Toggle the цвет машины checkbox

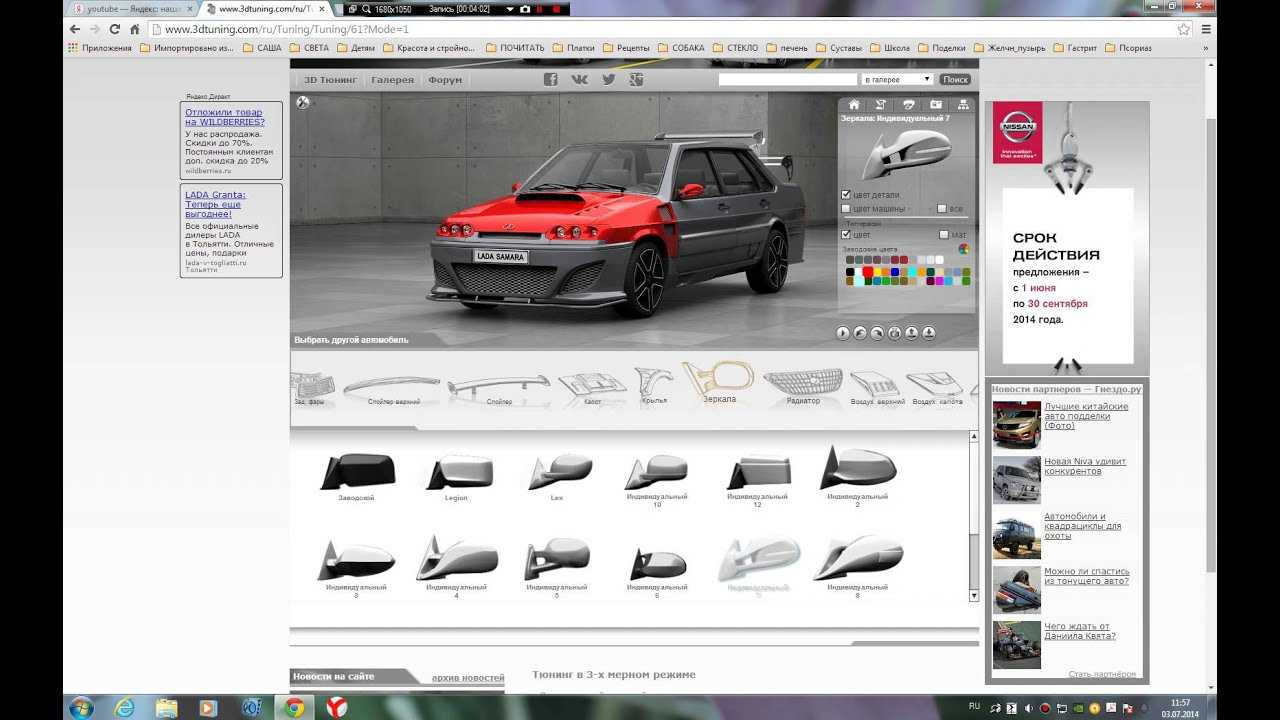(846, 209)
